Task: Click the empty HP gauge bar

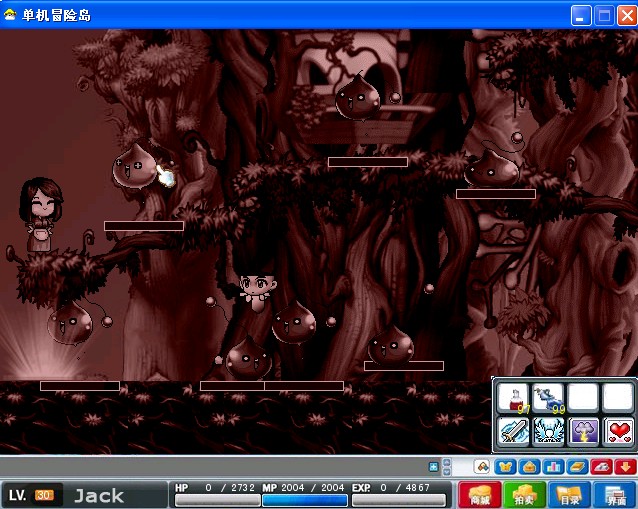Action: coord(218,500)
